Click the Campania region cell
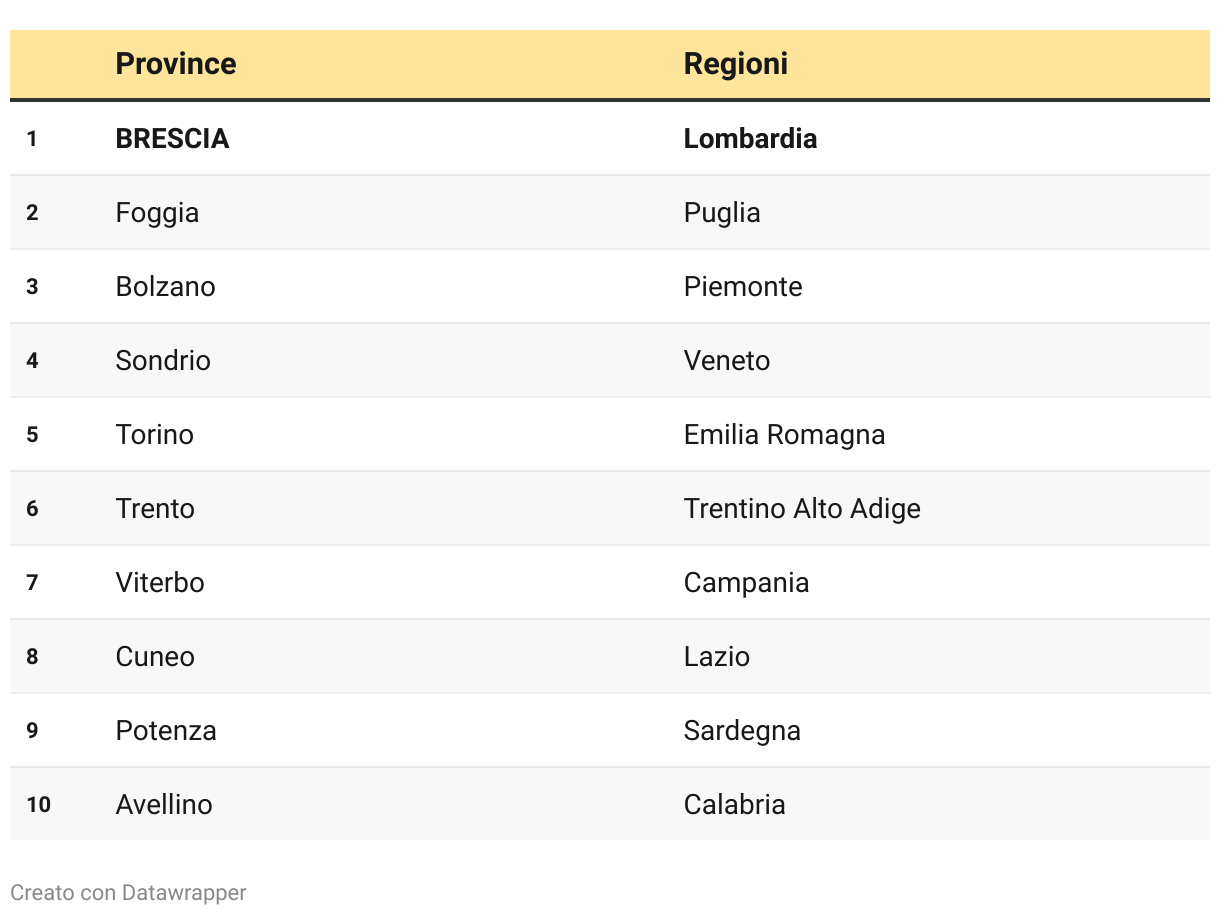1220x916 pixels. pos(746,582)
